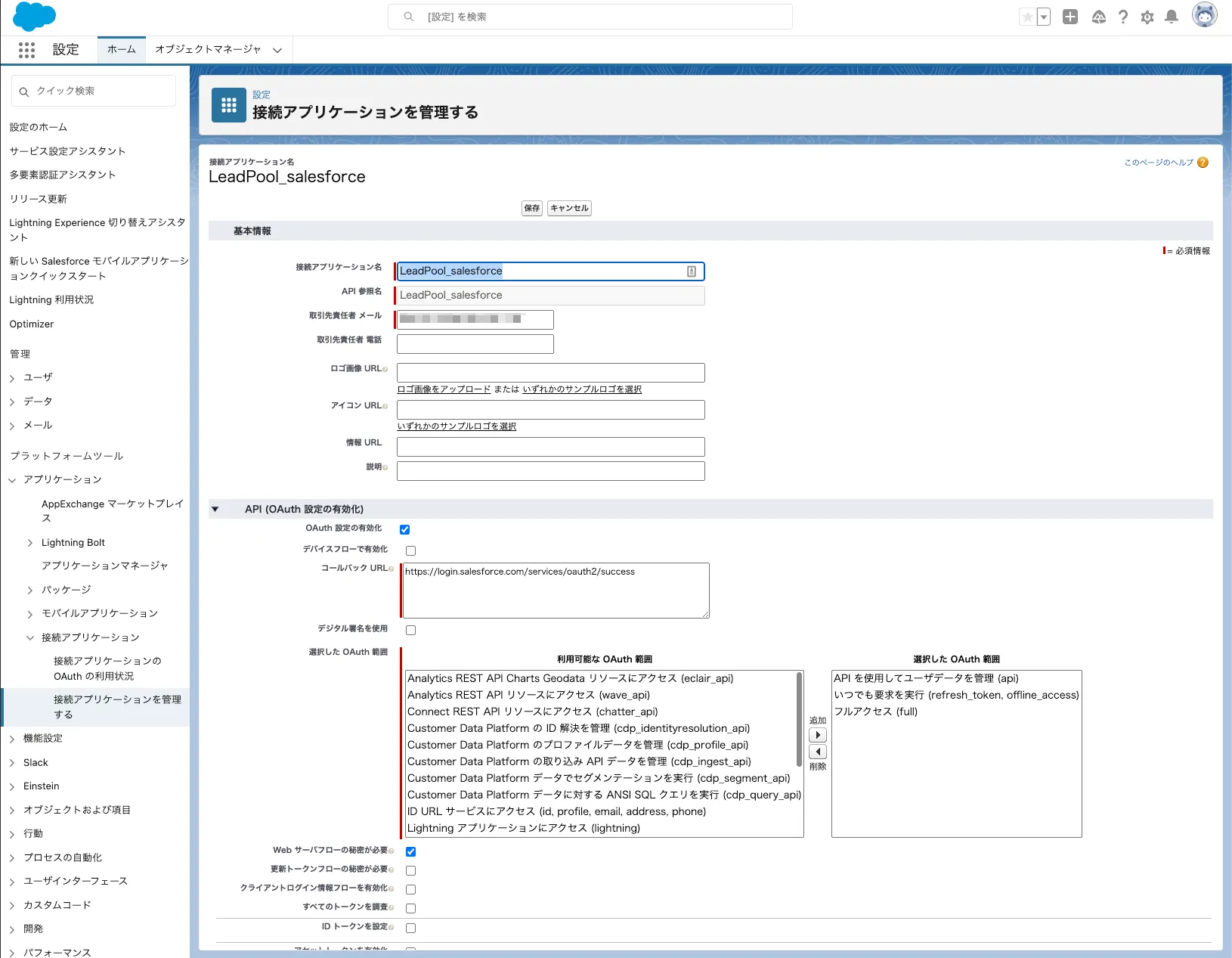Screen dimensions: 1232x958
Task: Click the help icon next to アイコン URL
Action: (385, 406)
